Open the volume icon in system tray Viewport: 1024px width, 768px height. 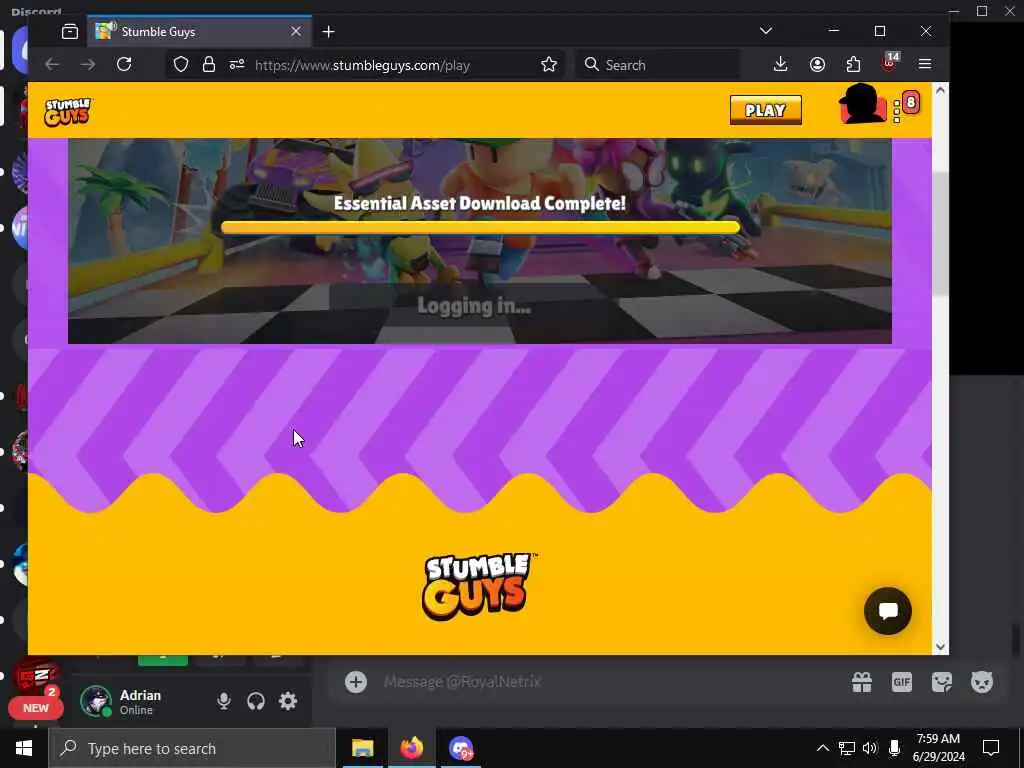[870, 748]
